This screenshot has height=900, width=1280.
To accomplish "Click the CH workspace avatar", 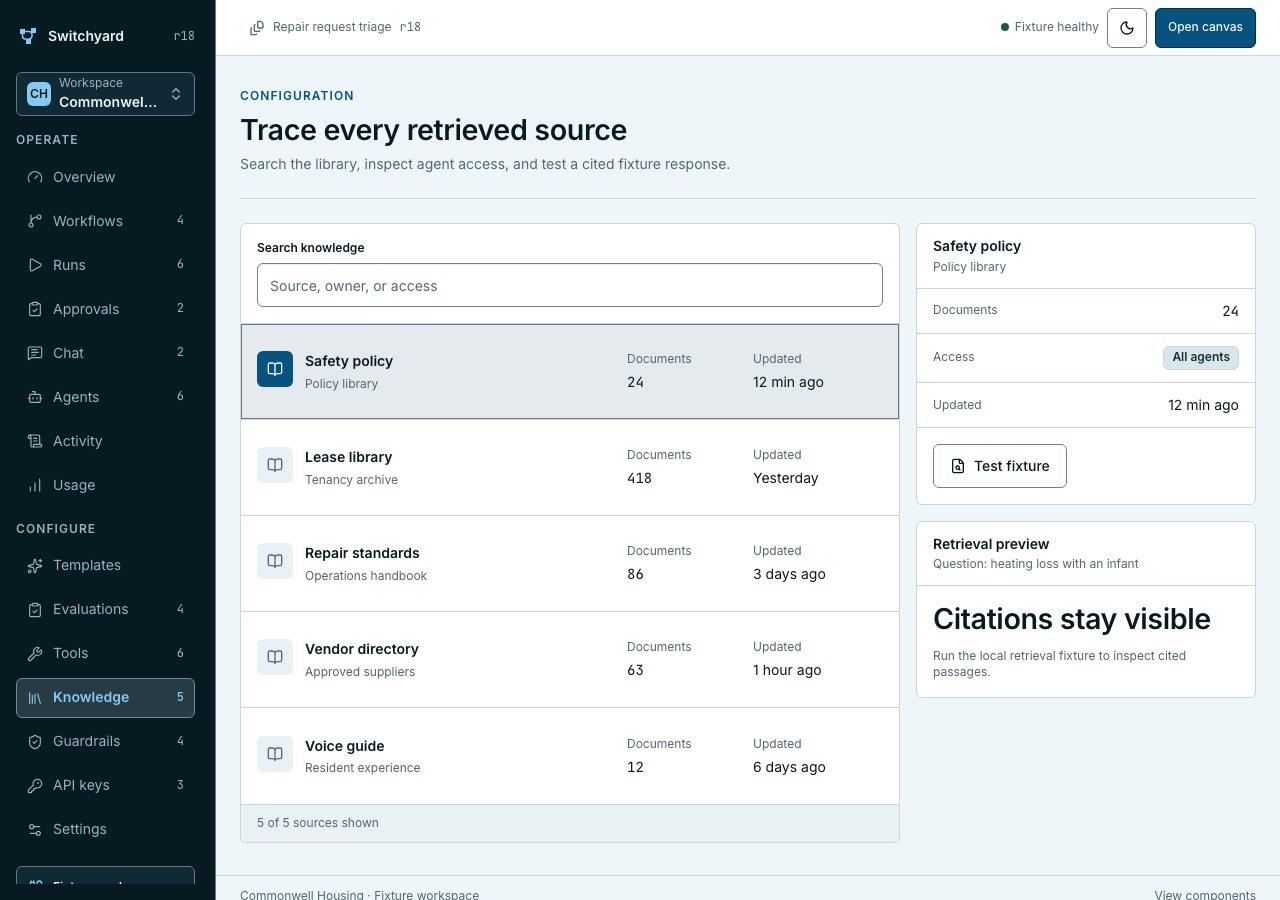I will click(x=39, y=94).
